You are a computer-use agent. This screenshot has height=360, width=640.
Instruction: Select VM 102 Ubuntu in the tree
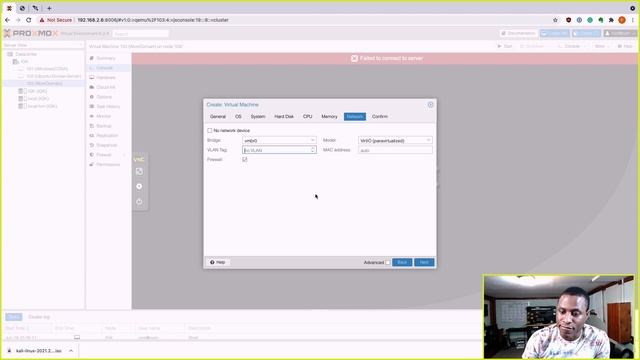click(53, 76)
